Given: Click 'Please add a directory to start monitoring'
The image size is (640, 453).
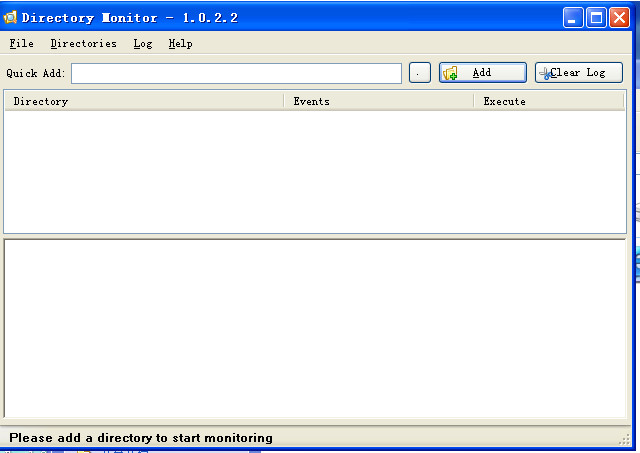Looking at the screenshot, I should click(x=141, y=438).
